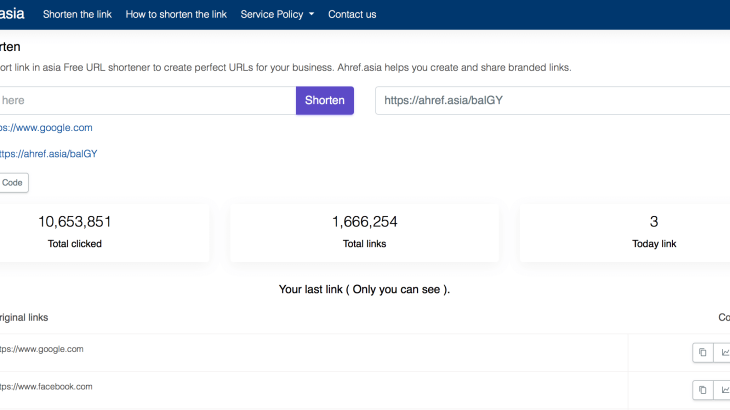This screenshot has height=410, width=730.
Task: Copy the google.com row's short link
Action: (702, 352)
